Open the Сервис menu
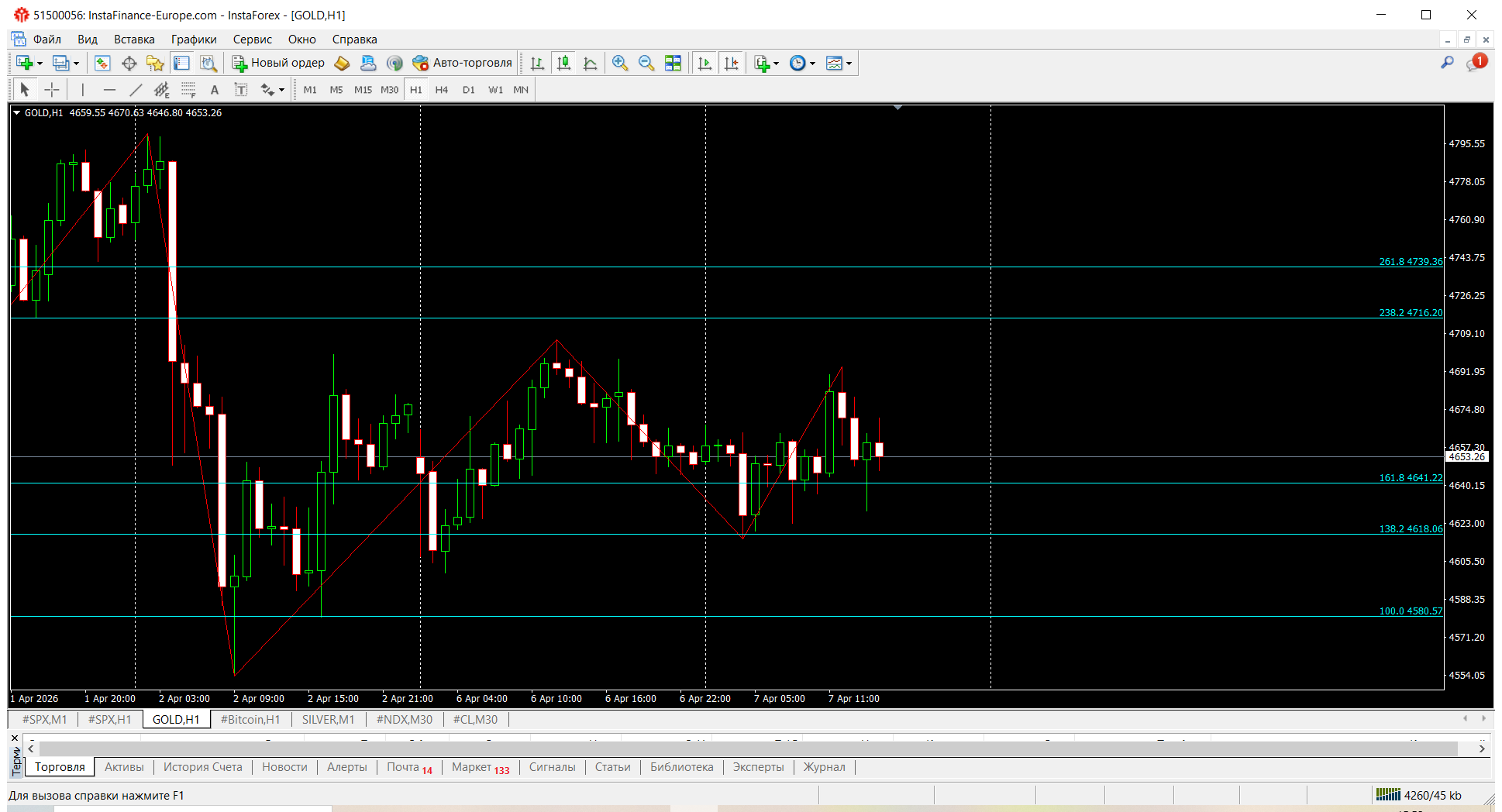Screen dimensions: 1502x812 coord(253,40)
